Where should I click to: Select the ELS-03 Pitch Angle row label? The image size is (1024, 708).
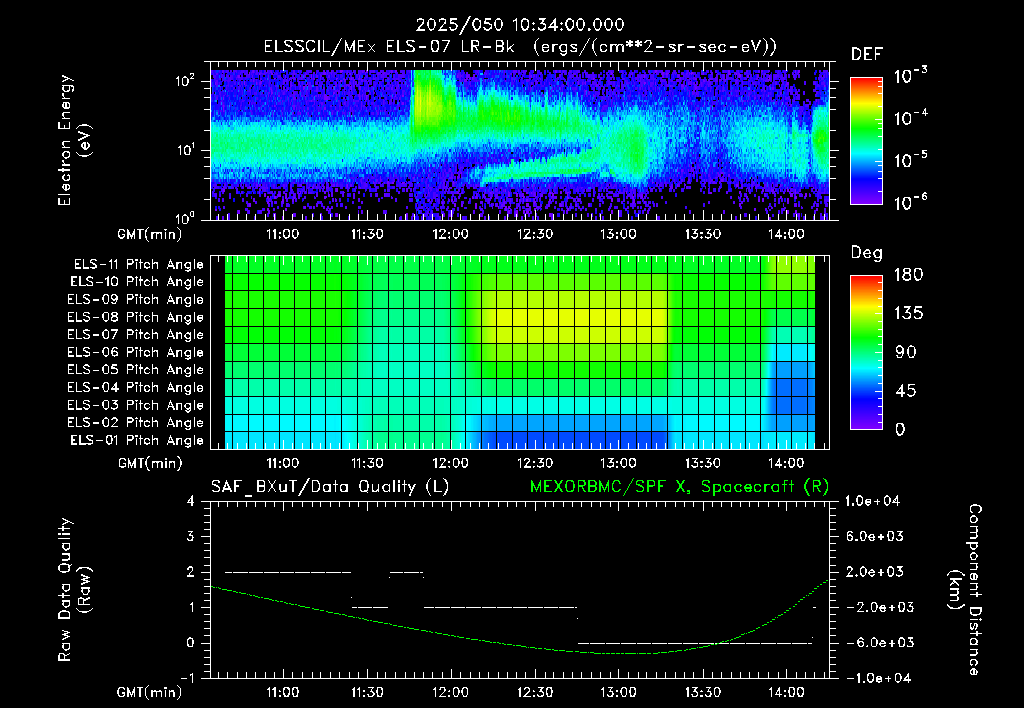point(135,405)
